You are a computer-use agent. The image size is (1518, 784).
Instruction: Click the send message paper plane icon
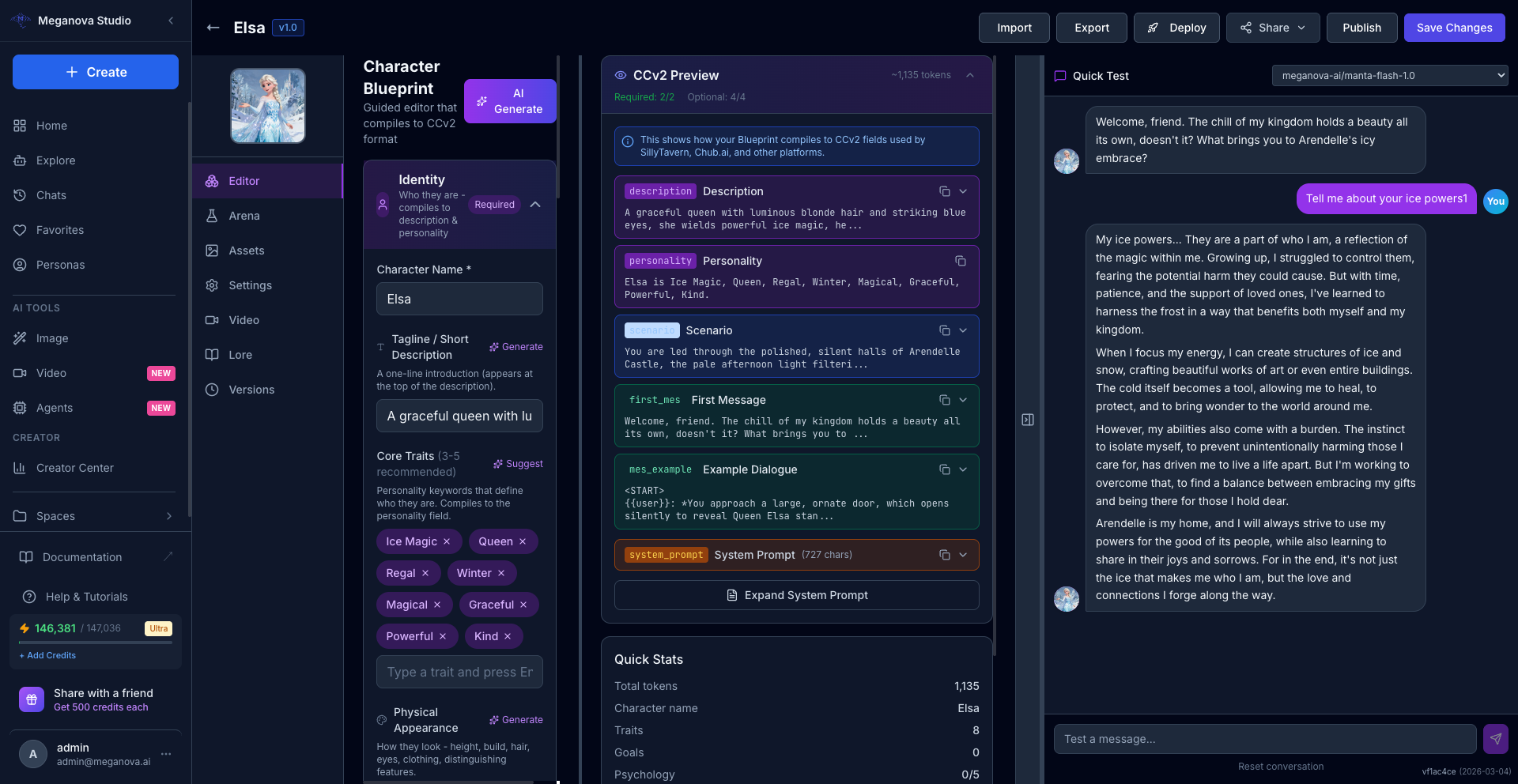[1495, 739]
